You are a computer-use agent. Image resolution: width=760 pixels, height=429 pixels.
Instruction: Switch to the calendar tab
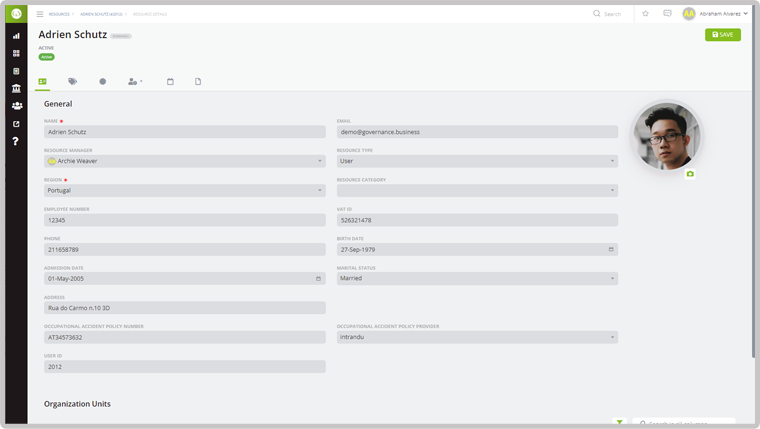click(170, 82)
